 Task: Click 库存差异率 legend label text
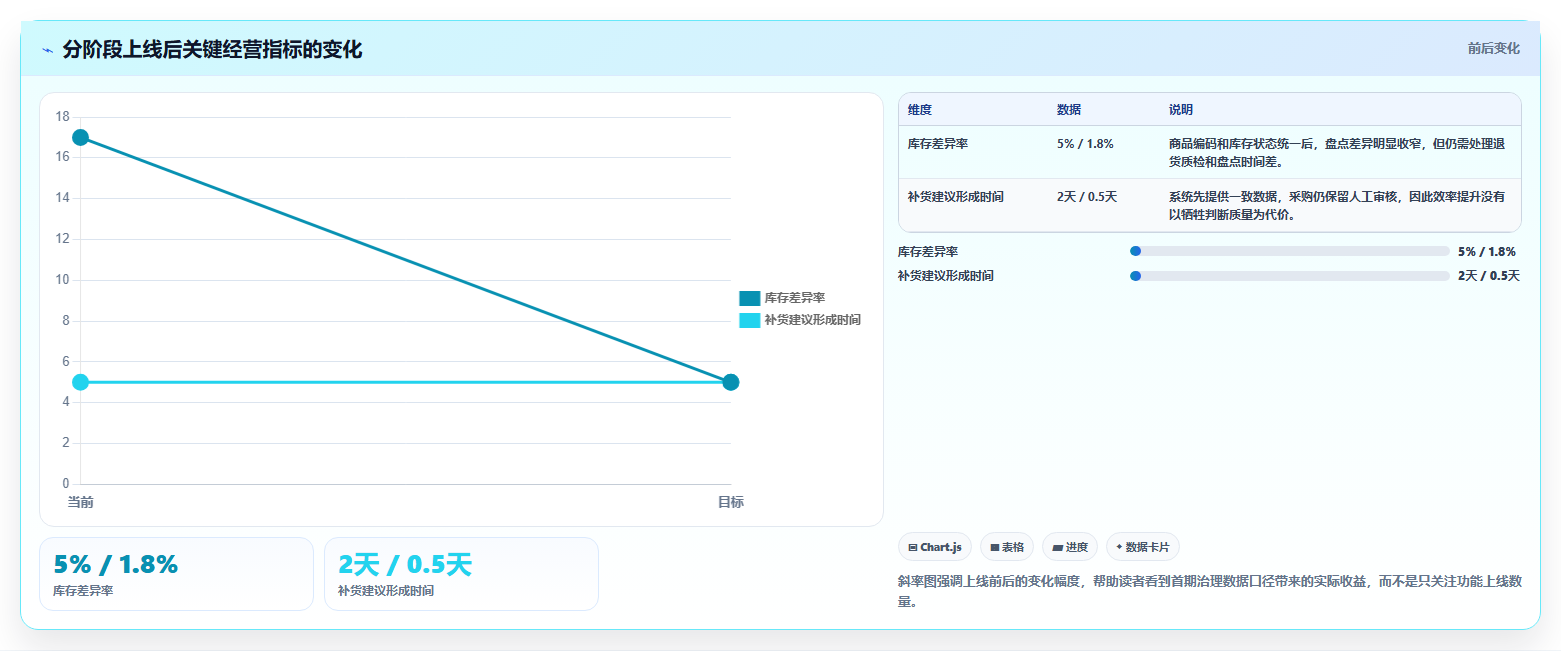tap(794, 298)
